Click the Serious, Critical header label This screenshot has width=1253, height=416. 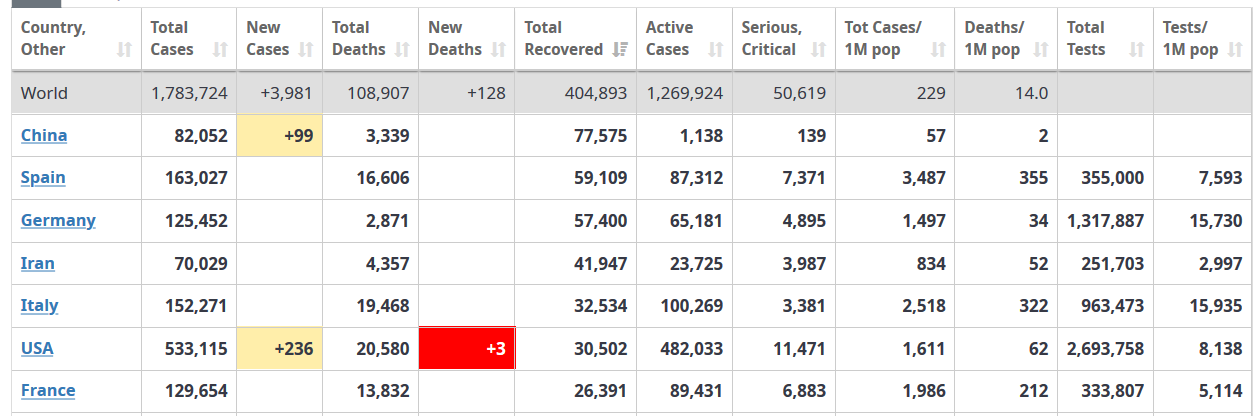click(771, 38)
